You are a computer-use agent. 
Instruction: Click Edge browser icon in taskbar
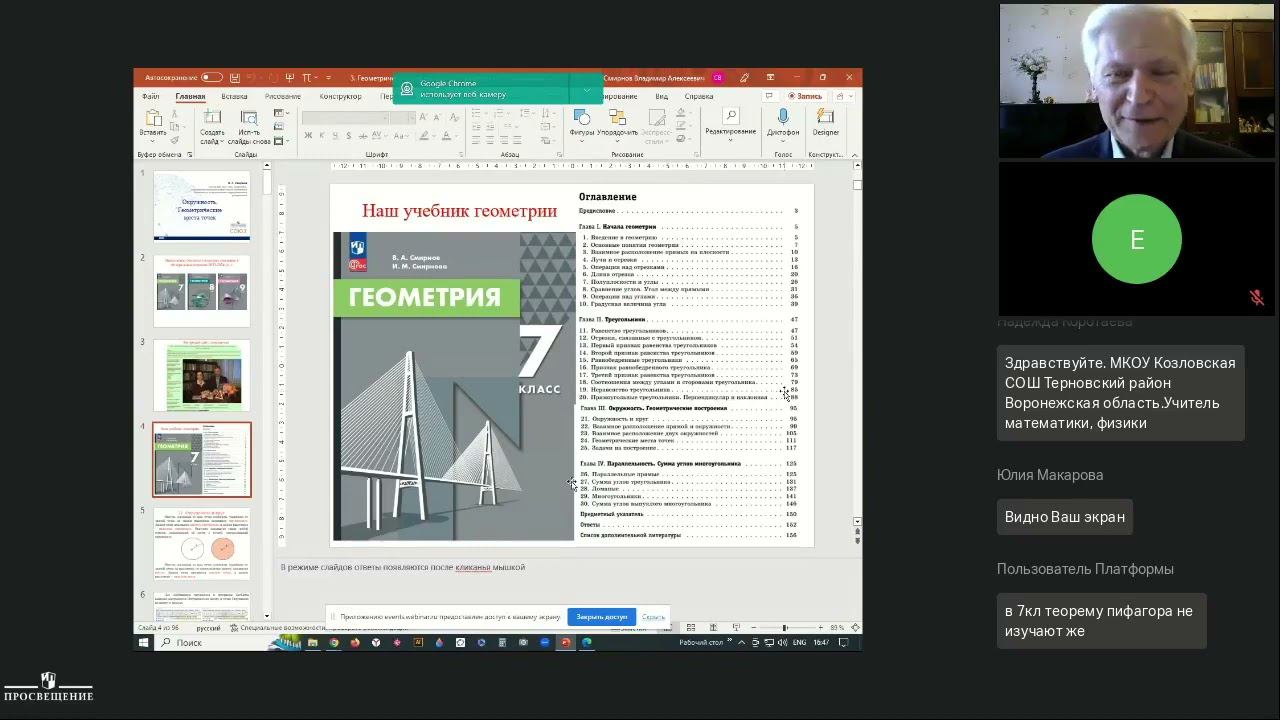[586, 642]
